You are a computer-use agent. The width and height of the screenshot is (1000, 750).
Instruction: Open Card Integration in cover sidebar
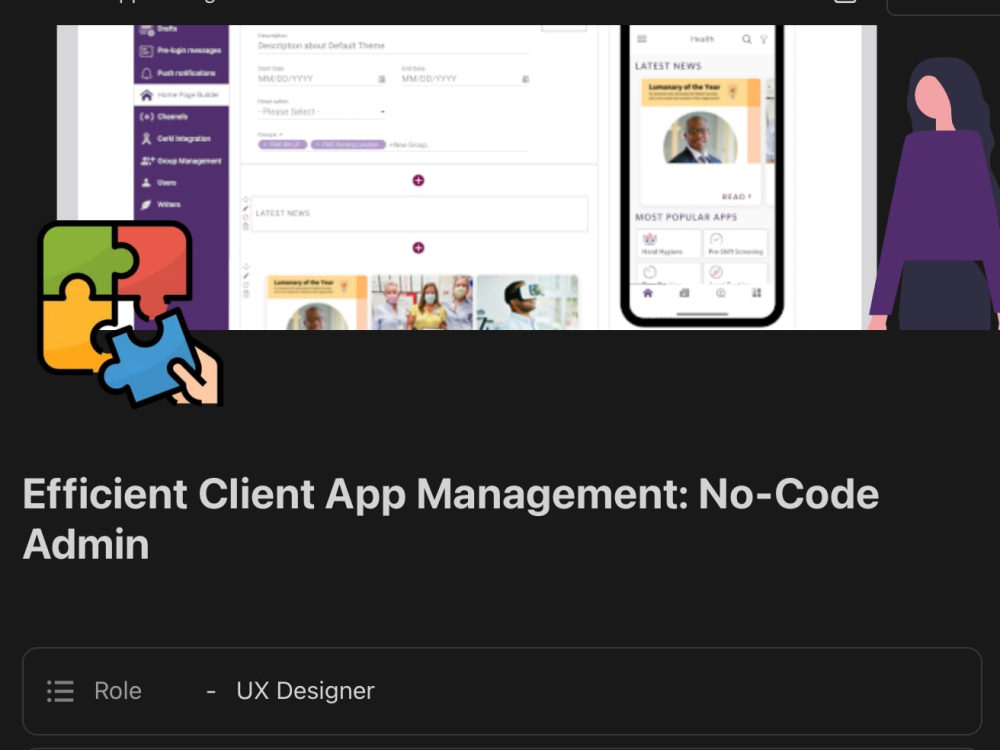182,138
